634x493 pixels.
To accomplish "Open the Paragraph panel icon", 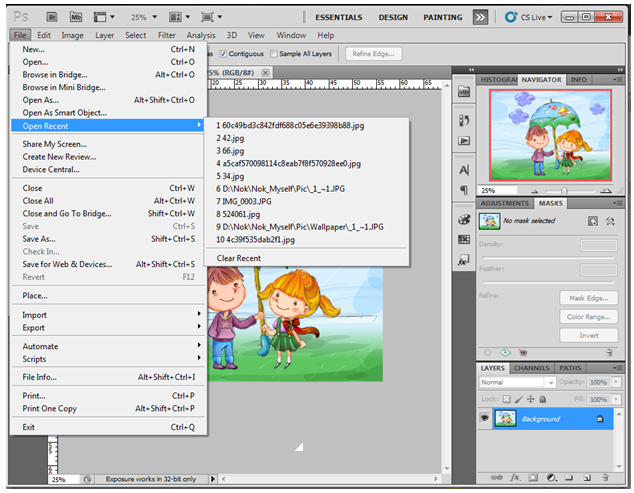I will pos(463,189).
